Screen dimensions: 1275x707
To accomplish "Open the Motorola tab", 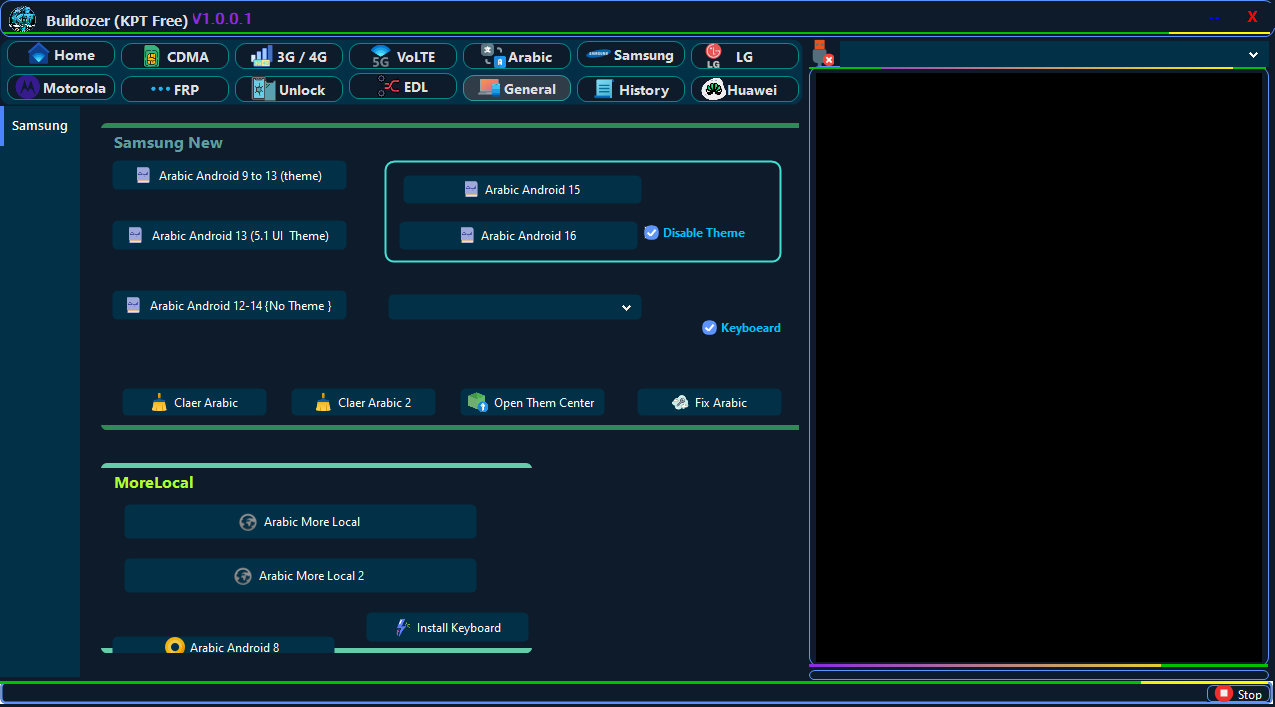I will [x=61, y=89].
